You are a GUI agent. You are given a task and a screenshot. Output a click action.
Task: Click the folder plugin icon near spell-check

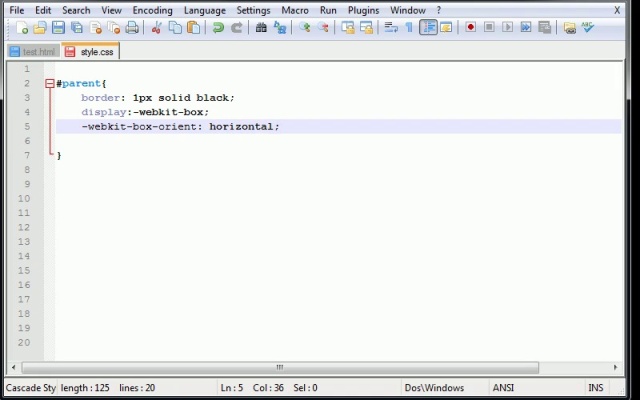click(x=569, y=28)
